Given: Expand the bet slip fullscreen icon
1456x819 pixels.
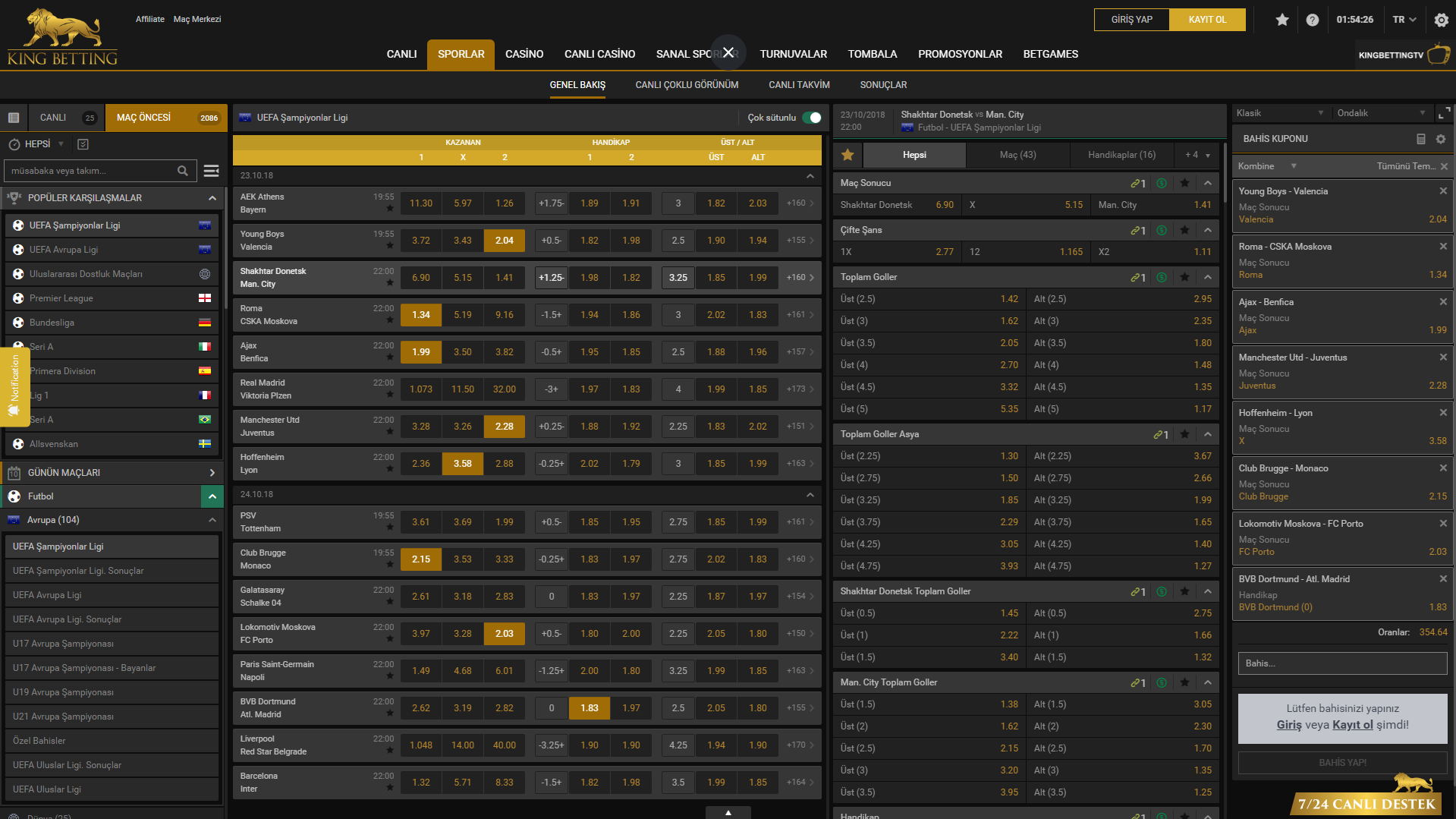Looking at the screenshot, I should 1444,113.
